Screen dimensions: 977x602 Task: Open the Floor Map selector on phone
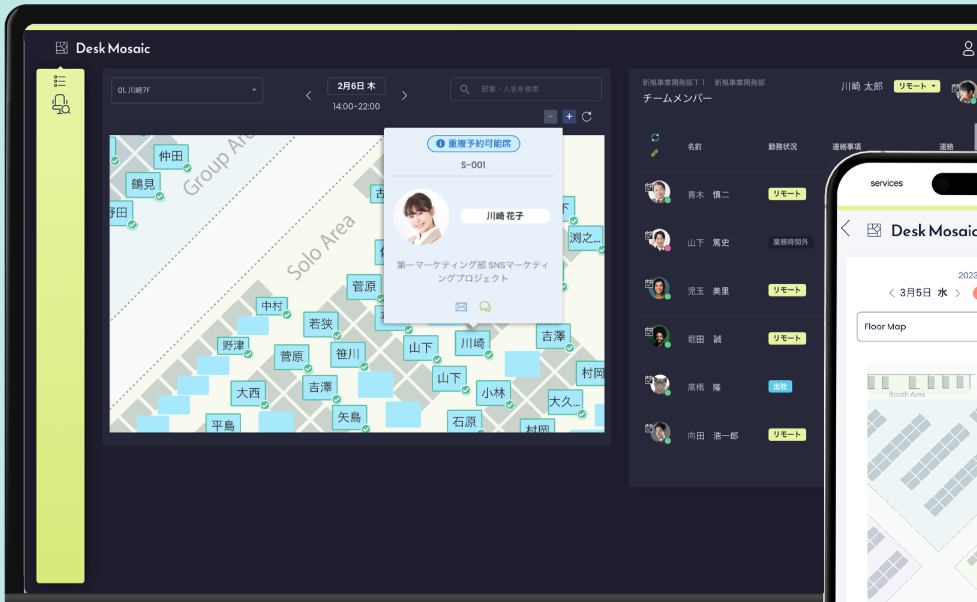pos(915,327)
